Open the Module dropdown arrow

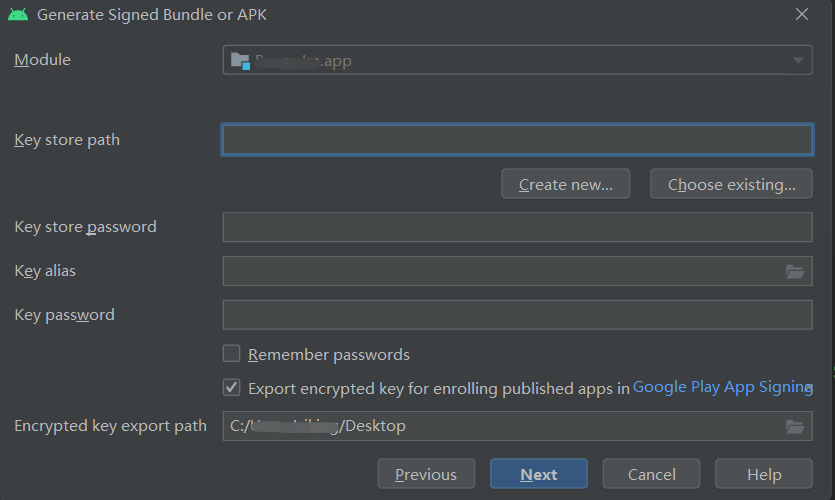pos(798,61)
